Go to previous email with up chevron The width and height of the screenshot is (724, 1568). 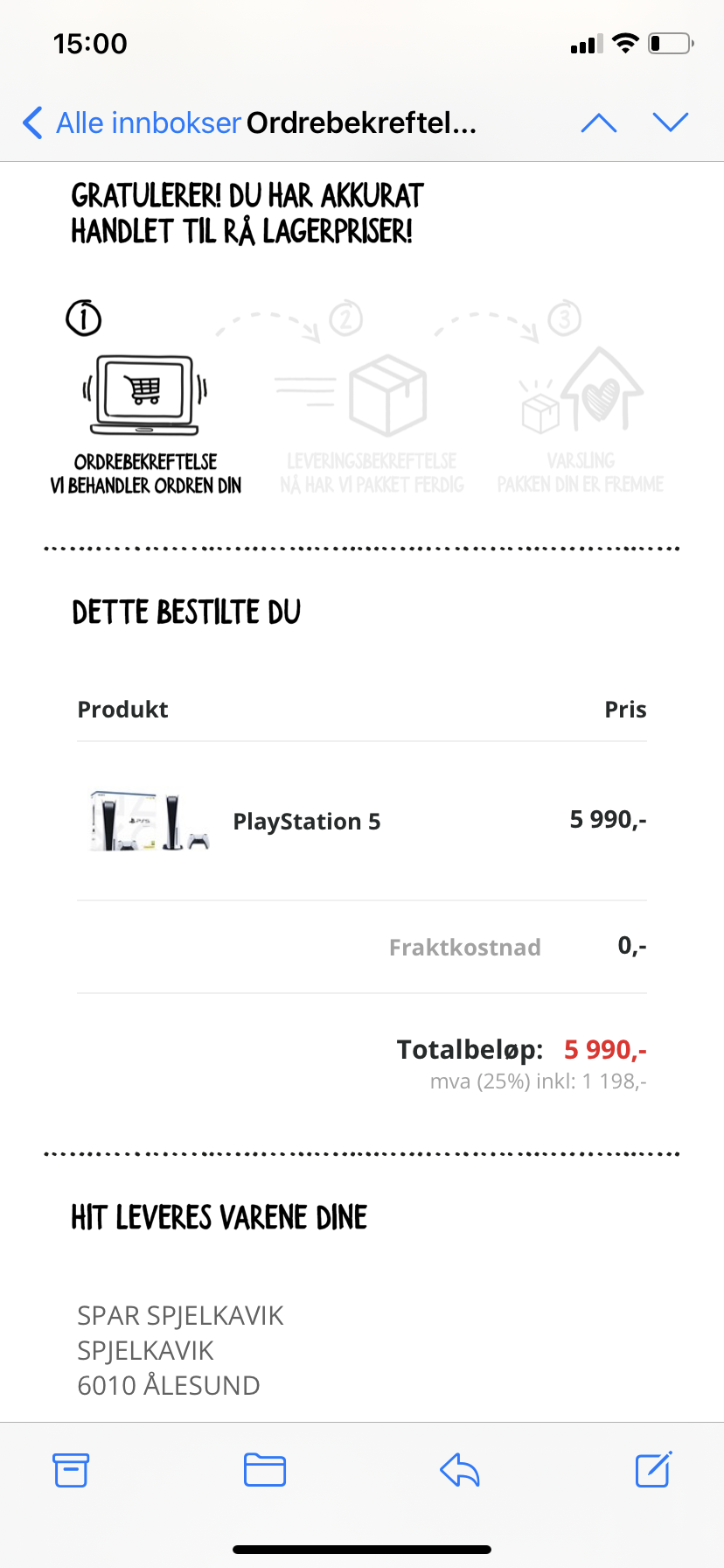click(599, 122)
